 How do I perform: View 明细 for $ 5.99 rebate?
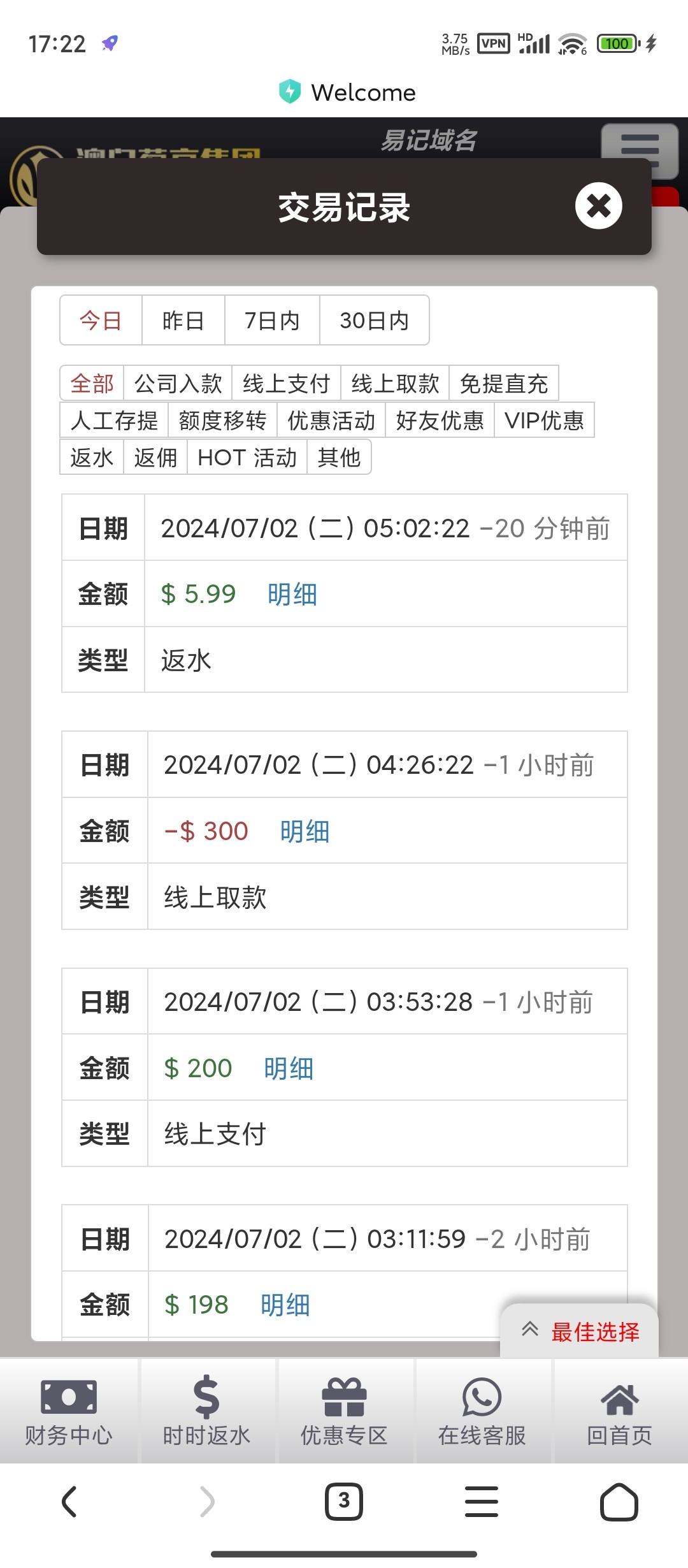[292, 594]
